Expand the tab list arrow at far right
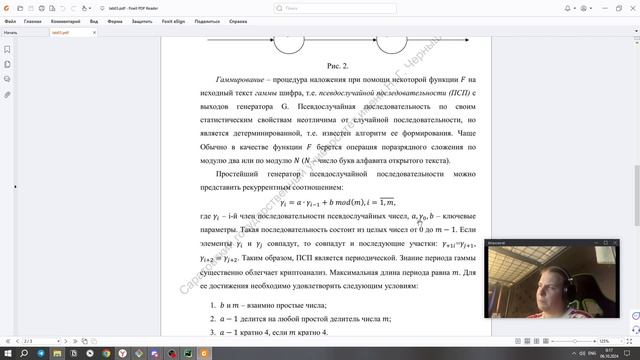This screenshot has height=360, width=640. pyautogui.click(x=636, y=31)
